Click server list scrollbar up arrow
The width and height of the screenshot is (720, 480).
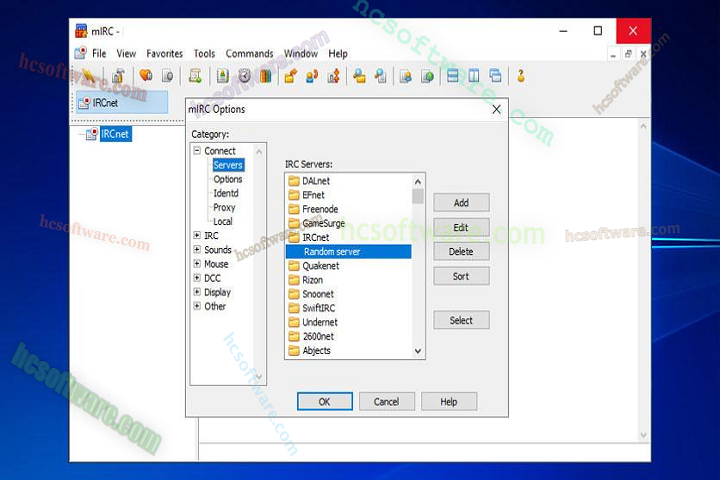[x=418, y=181]
